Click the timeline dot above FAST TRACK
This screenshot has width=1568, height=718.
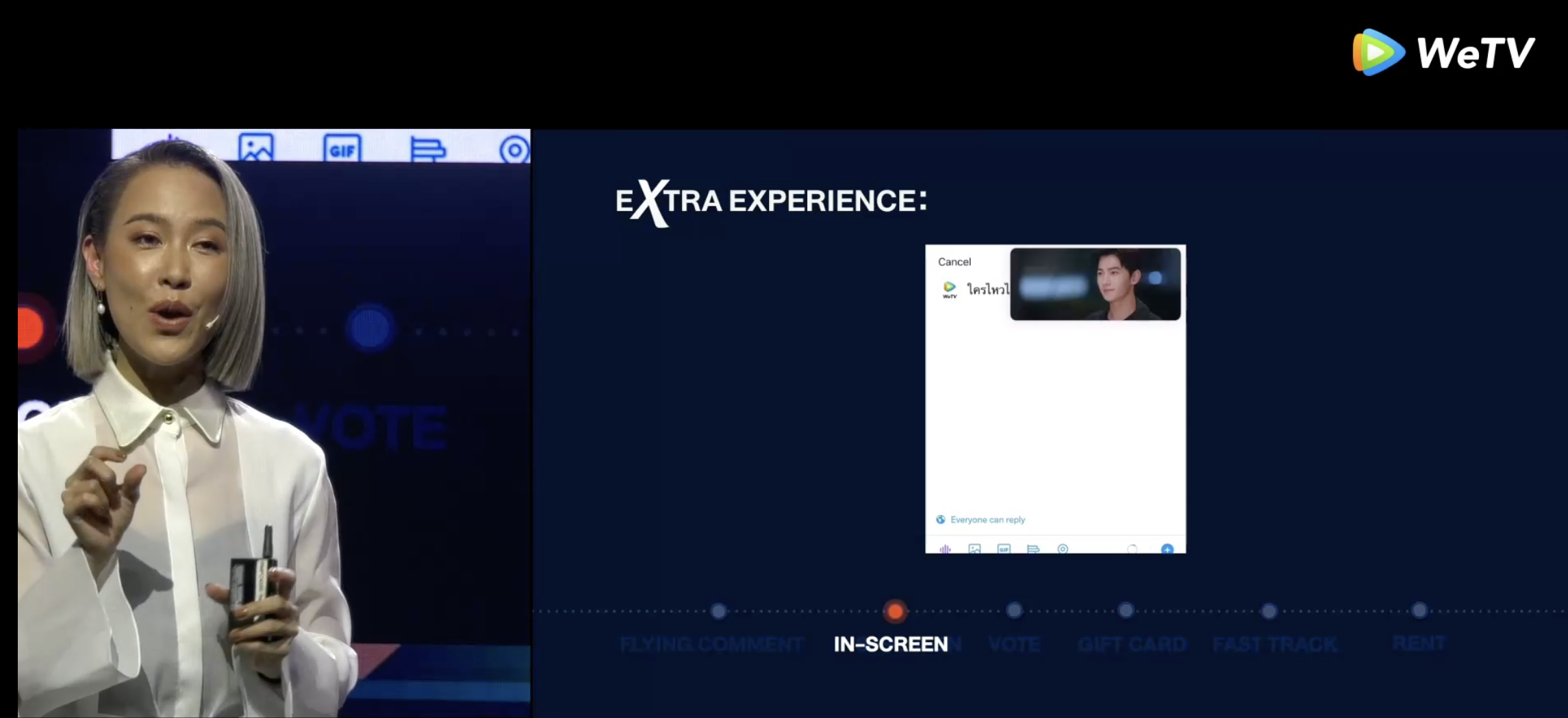click(x=1269, y=610)
